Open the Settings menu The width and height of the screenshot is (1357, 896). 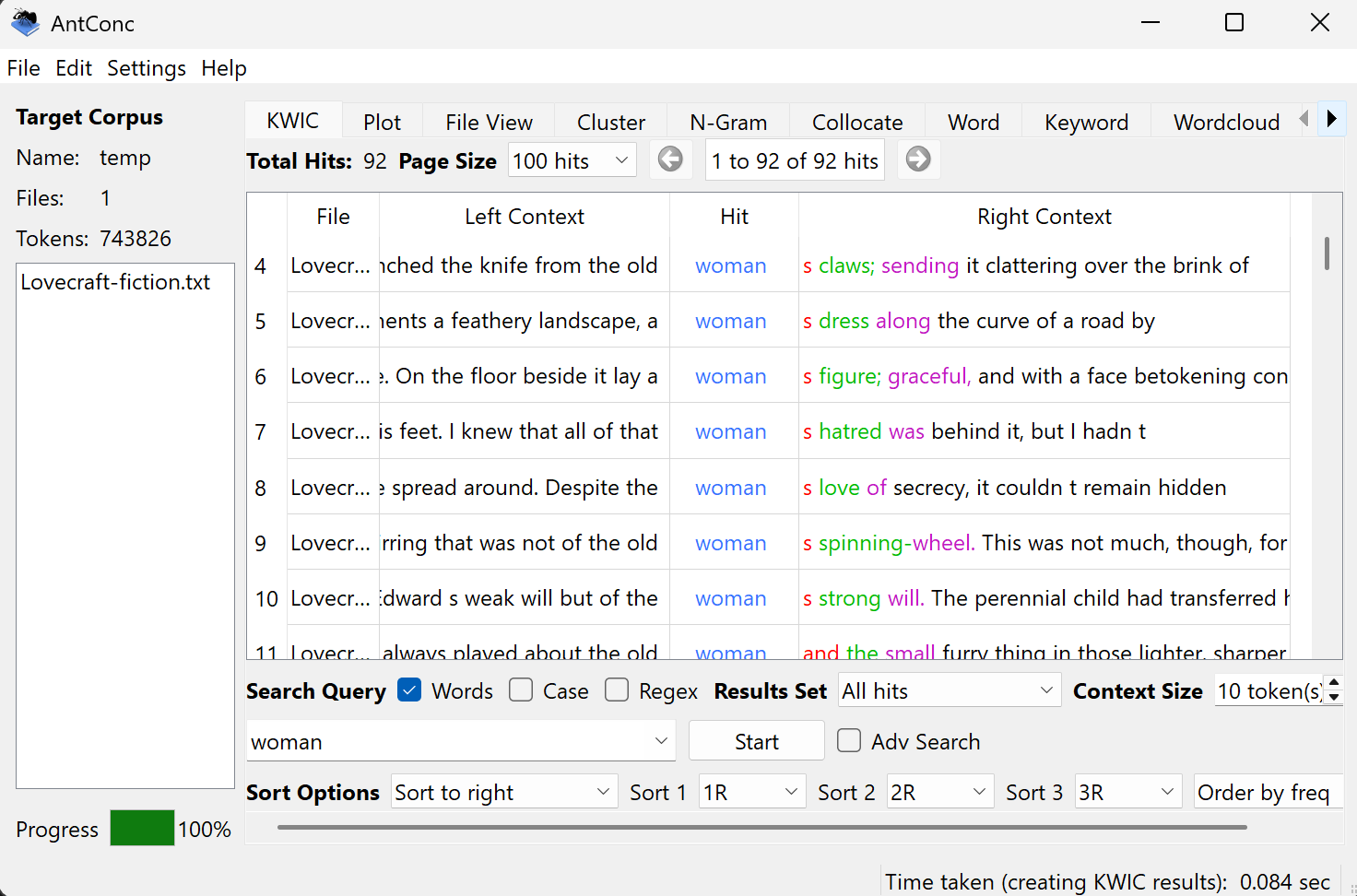(146, 68)
